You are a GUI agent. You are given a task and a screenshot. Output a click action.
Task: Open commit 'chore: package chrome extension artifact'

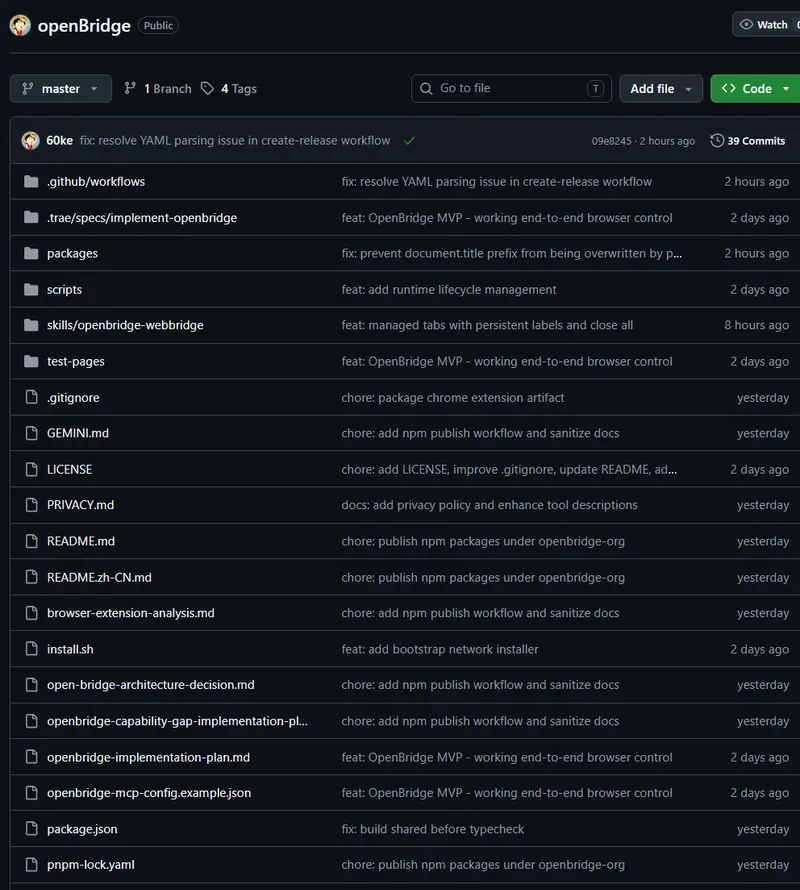453,397
